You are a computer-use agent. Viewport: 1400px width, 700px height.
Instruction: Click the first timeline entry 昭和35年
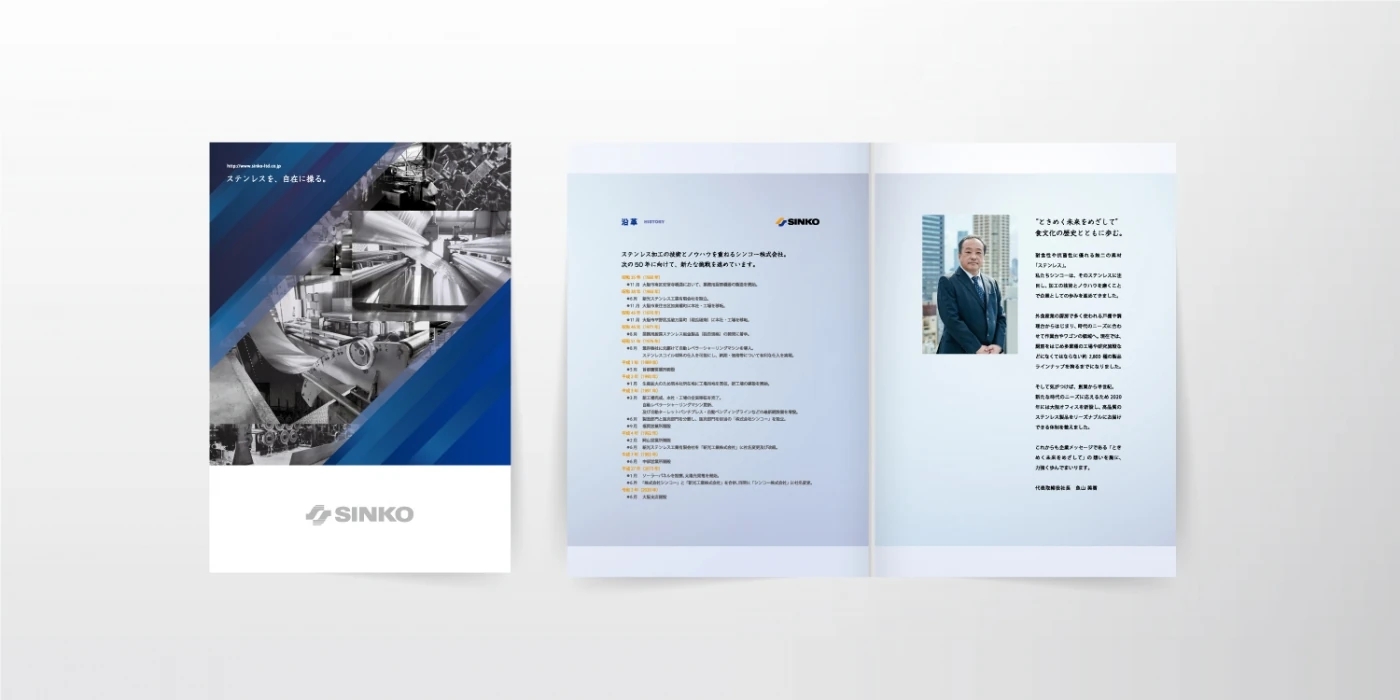coord(642,277)
